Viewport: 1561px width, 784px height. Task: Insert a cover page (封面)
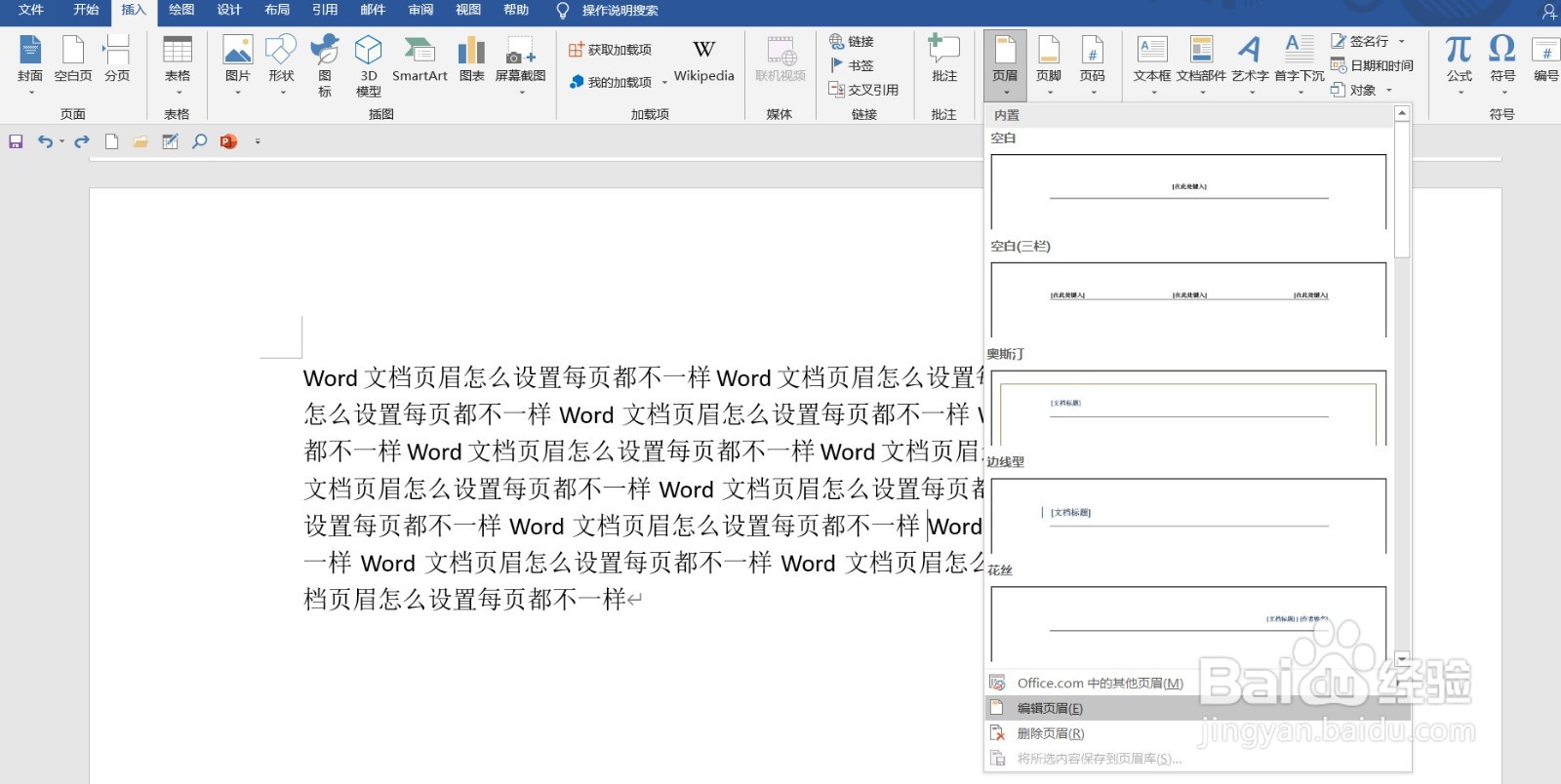(x=30, y=63)
